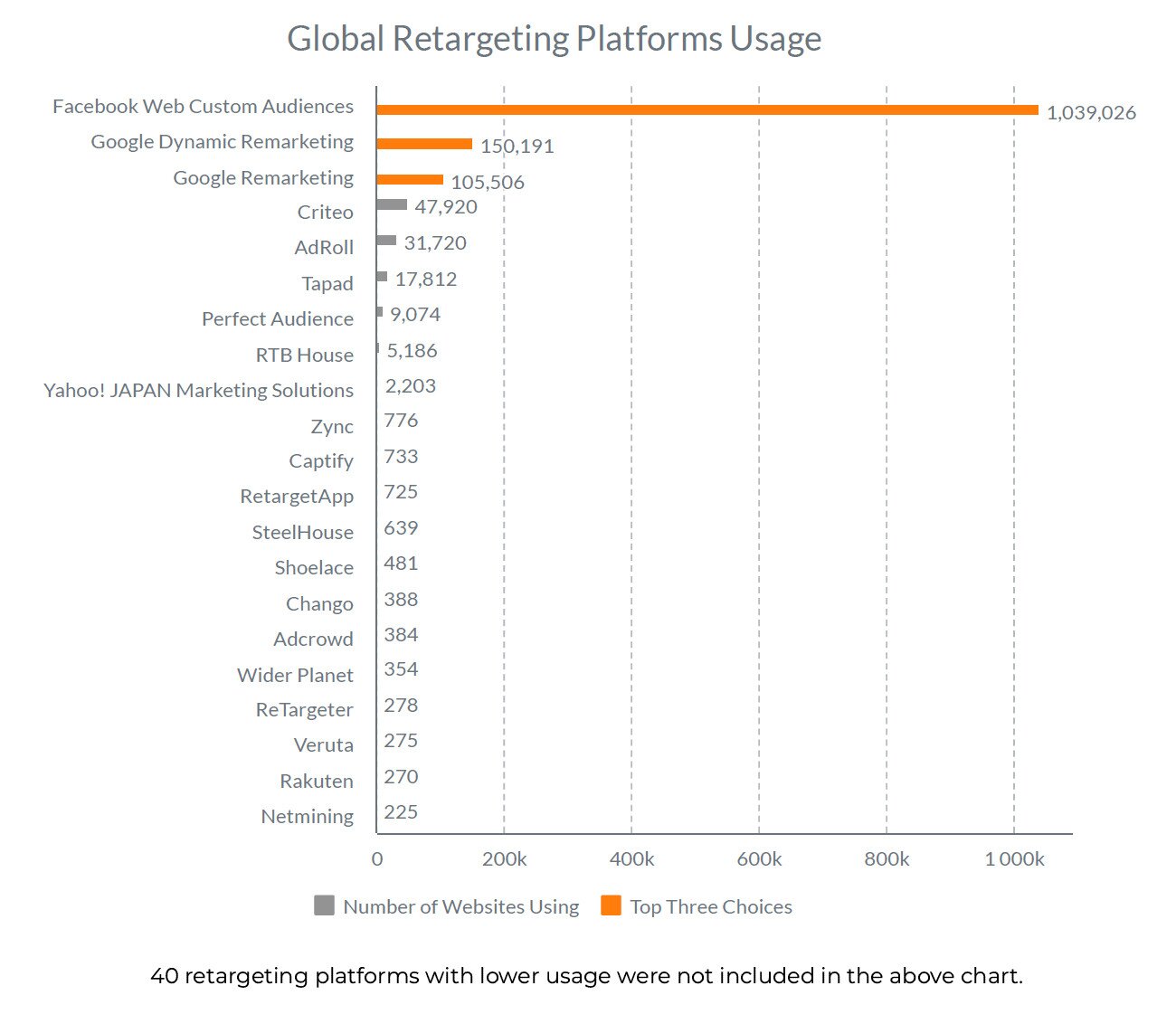Screen dimensions: 1176x1033
Task: Click the footnote about 40 retargeting platforms
Action: pos(587,977)
